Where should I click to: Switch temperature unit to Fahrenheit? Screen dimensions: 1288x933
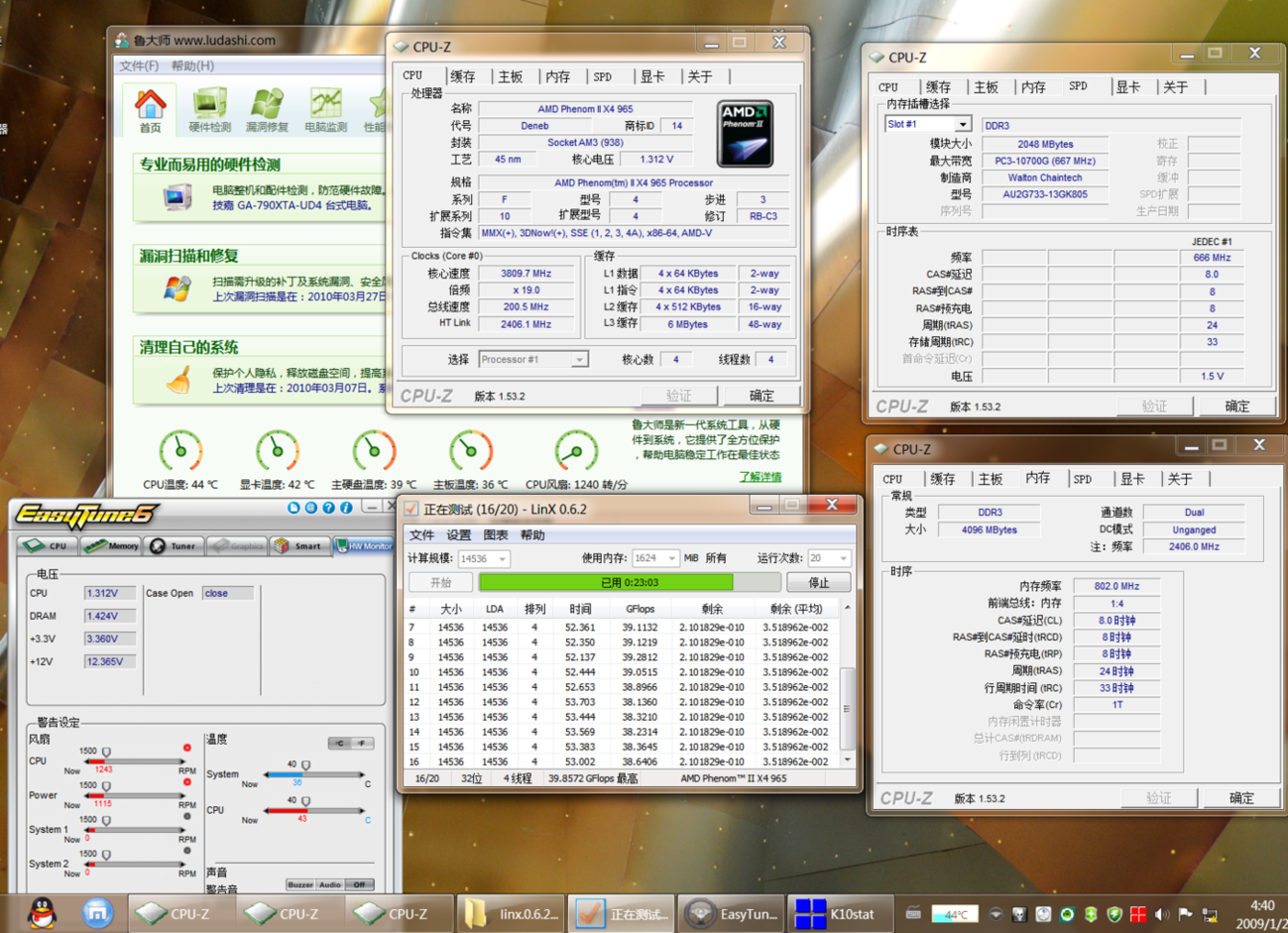pos(362,743)
